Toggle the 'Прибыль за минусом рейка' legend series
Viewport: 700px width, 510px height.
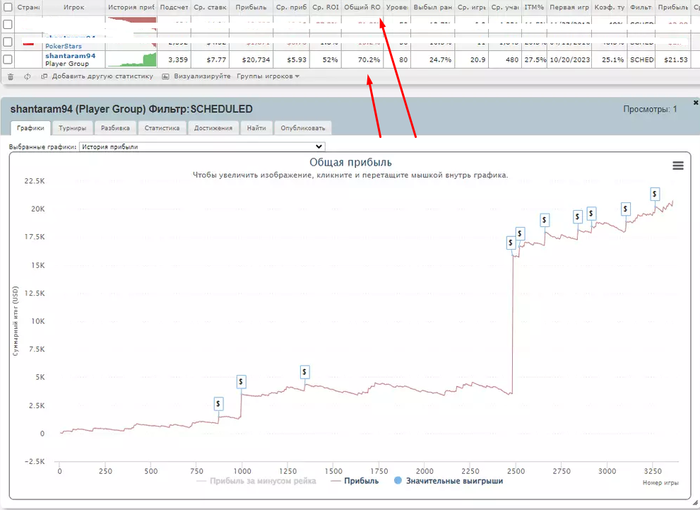tap(256, 481)
